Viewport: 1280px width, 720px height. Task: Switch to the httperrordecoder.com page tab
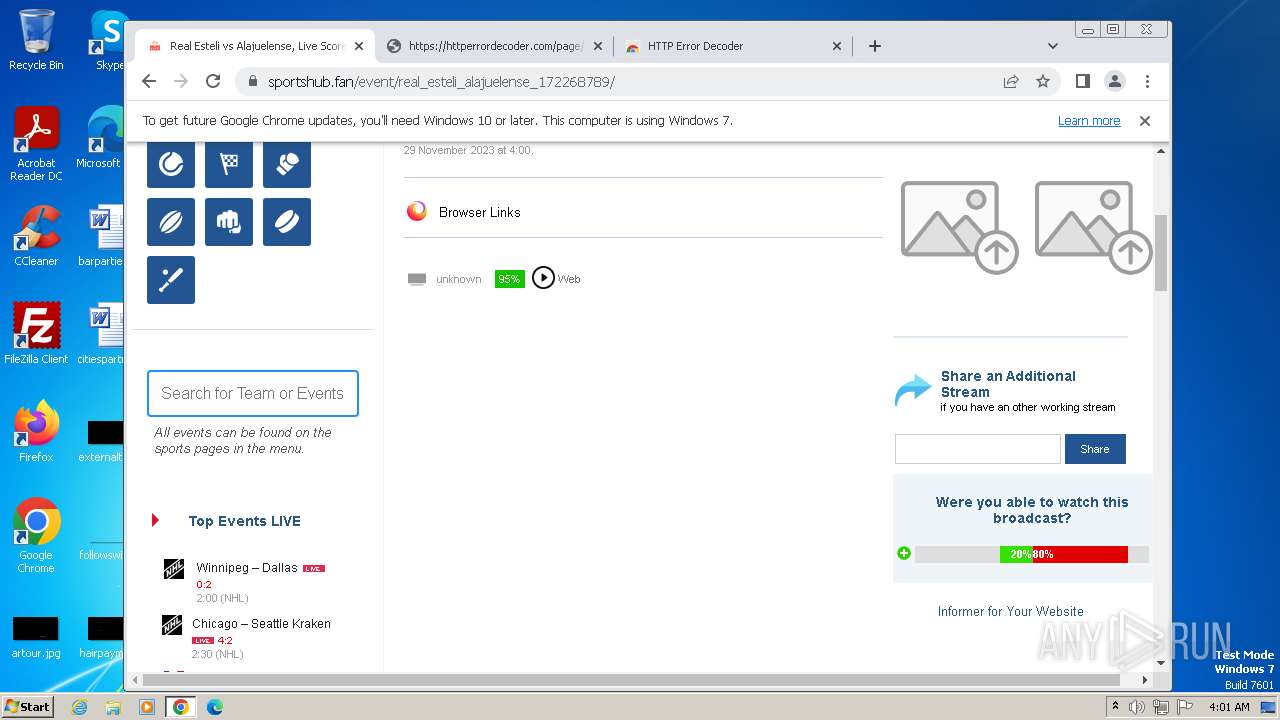[x=495, y=46]
